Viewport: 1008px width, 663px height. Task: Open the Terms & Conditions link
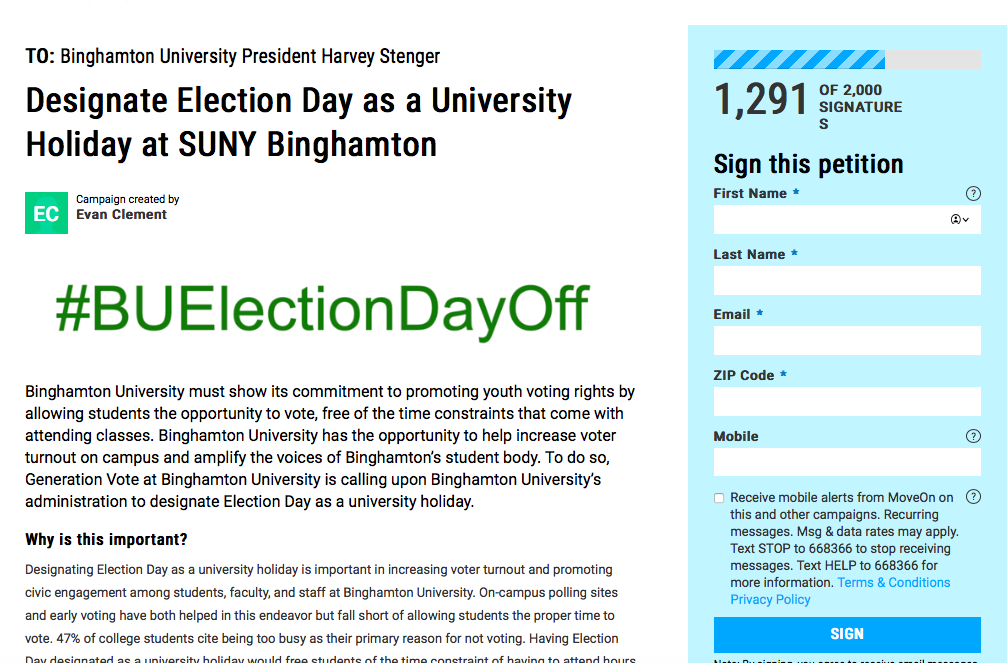(x=894, y=583)
